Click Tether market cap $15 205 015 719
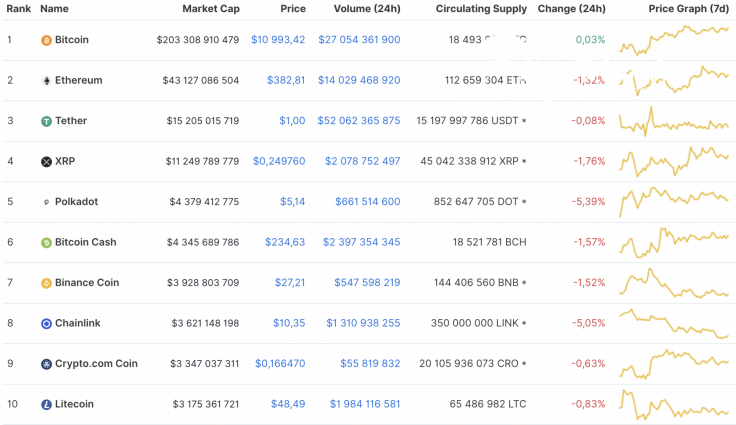 point(203,121)
